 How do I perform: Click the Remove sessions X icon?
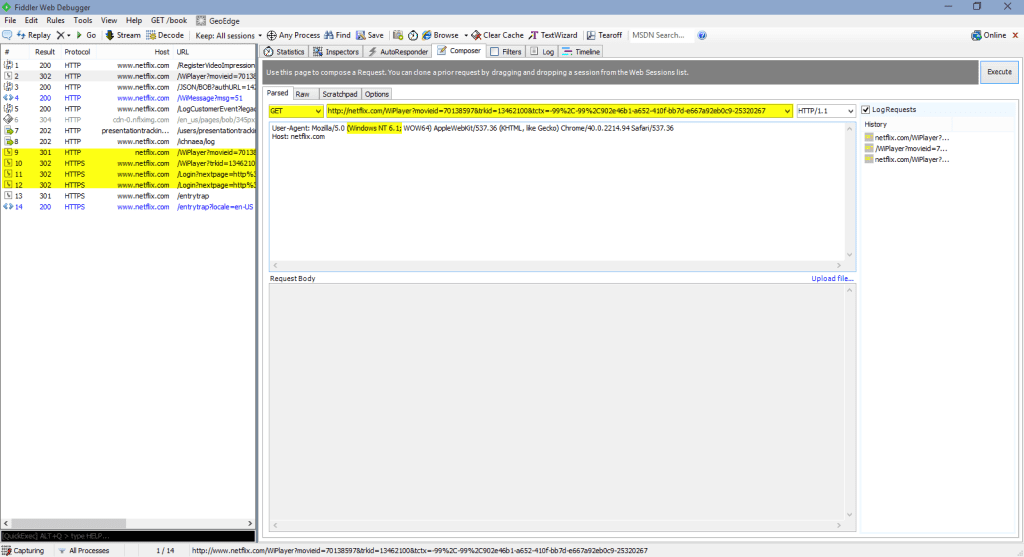61,35
